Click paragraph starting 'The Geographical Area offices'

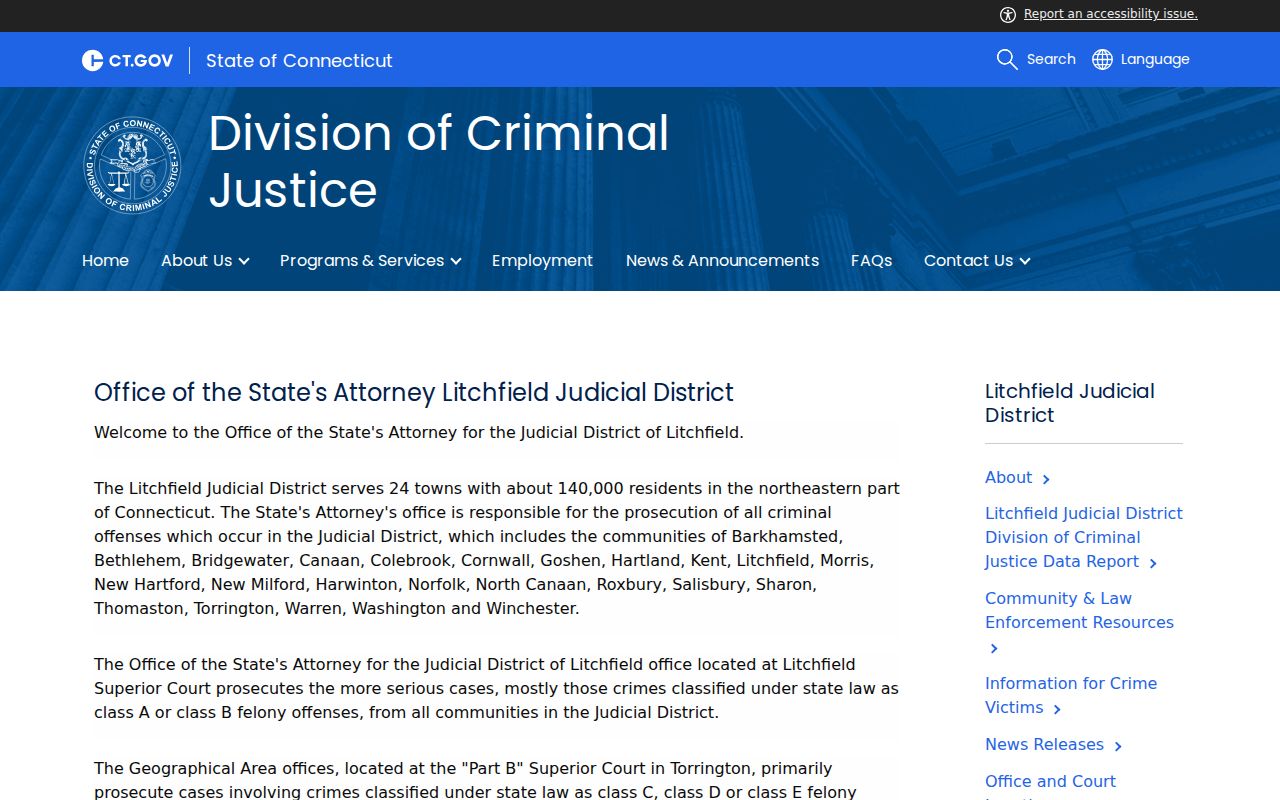pyautogui.click(x=476, y=780)
